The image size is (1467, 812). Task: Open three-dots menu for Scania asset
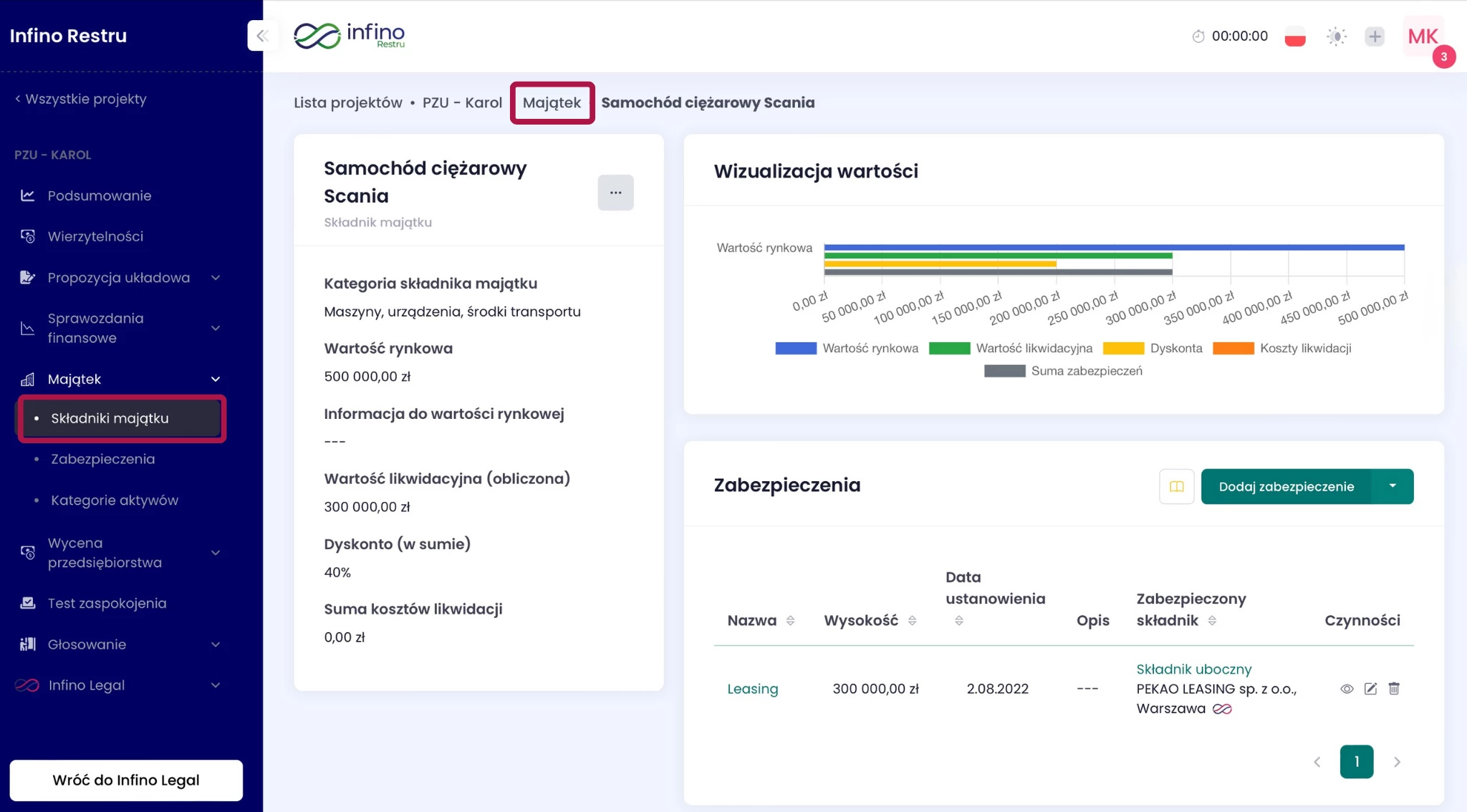tap(615, 193)
